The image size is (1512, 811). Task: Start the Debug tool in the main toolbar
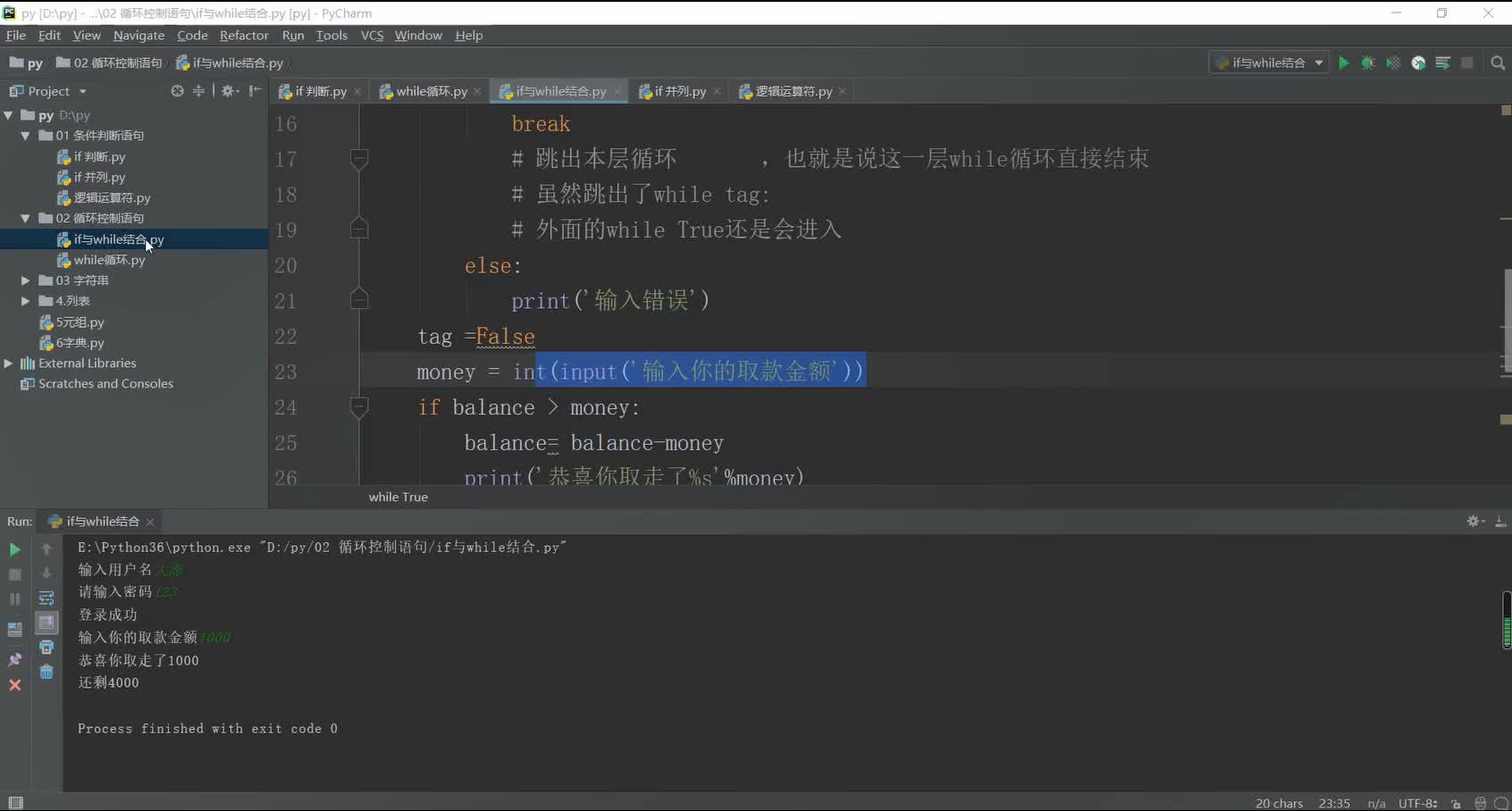1368,63
